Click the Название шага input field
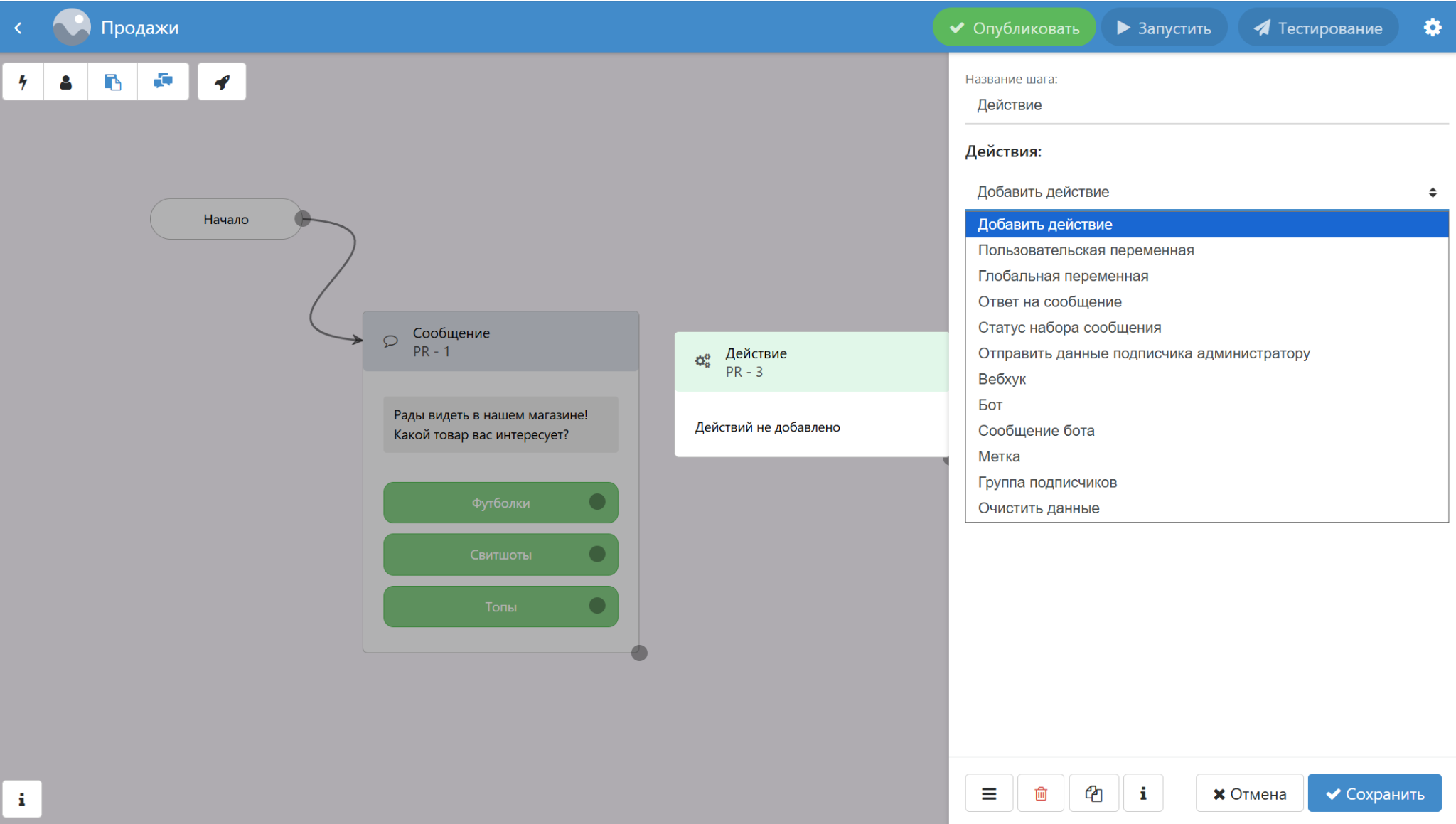The height and width of the screenshot is (824, 1456). [1206, 105]
